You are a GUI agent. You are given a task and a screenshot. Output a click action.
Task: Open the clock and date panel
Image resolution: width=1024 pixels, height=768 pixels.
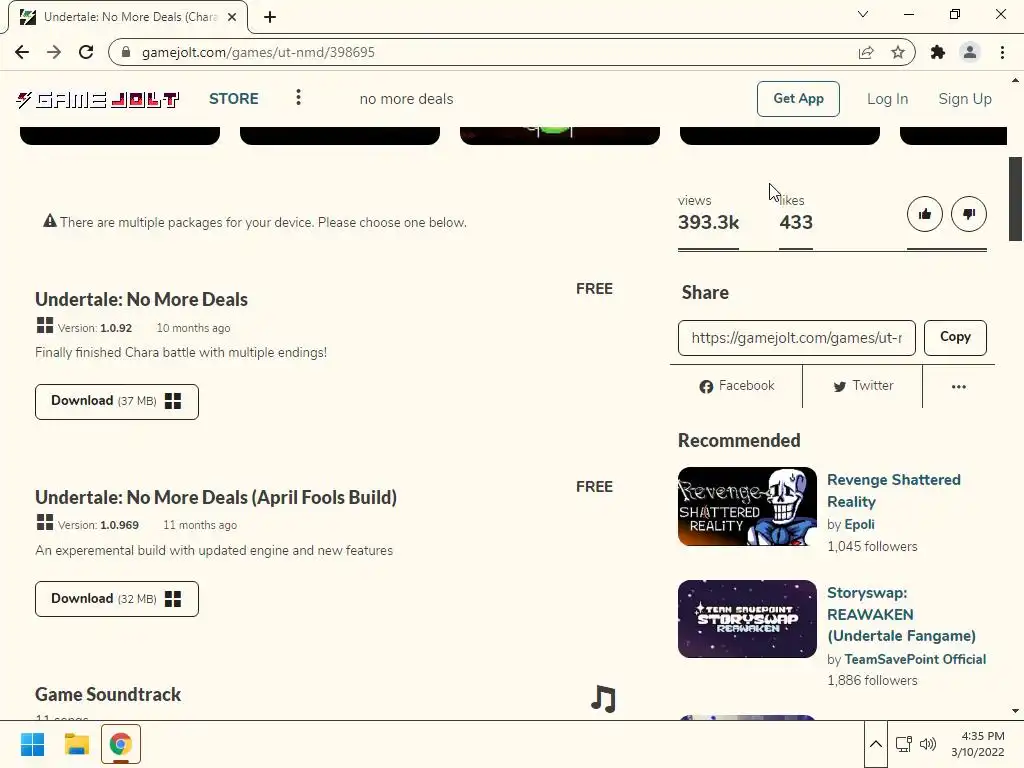978,744
